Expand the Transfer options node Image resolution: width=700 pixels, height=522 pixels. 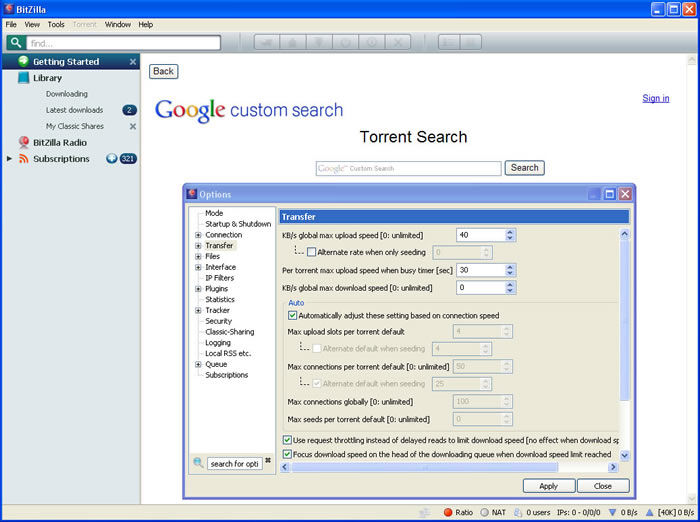point(198,246)
